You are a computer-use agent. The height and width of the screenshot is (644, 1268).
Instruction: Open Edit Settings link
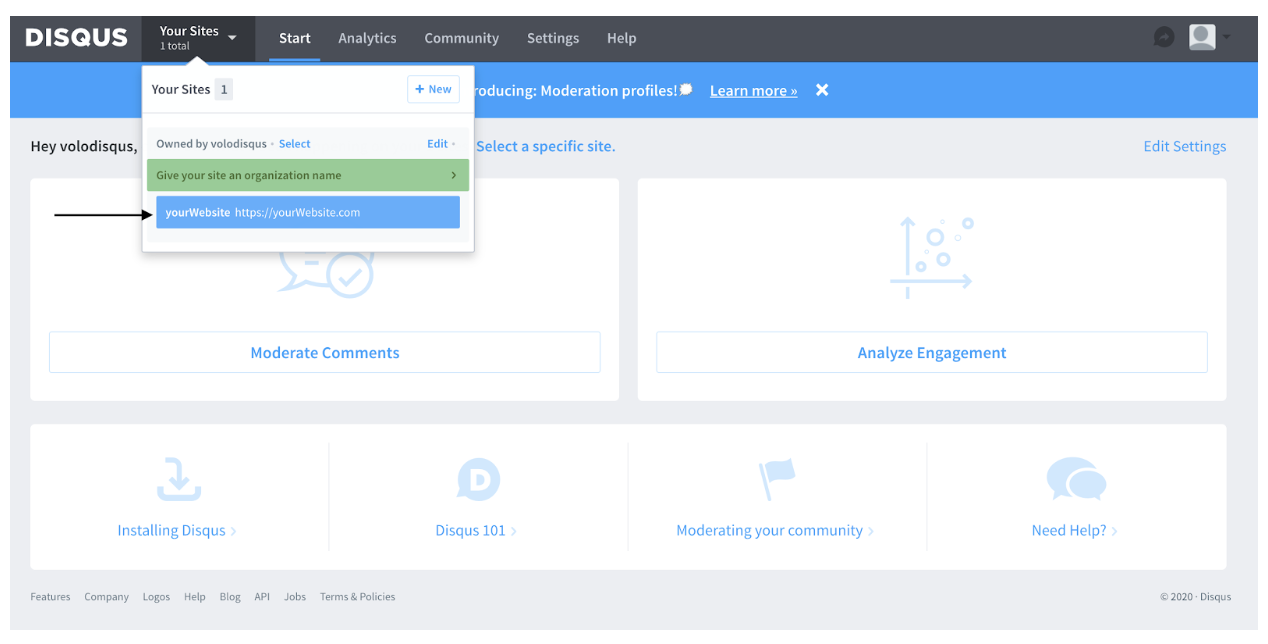tap(1184, 146)
